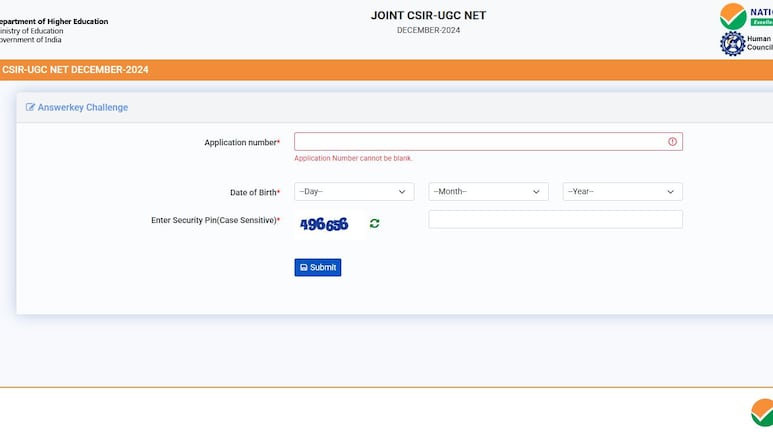Click the CSIR-UGC NET DECEMBER-2024 orange banner text
The image size is (773, 435).
[x=74, y=70]
